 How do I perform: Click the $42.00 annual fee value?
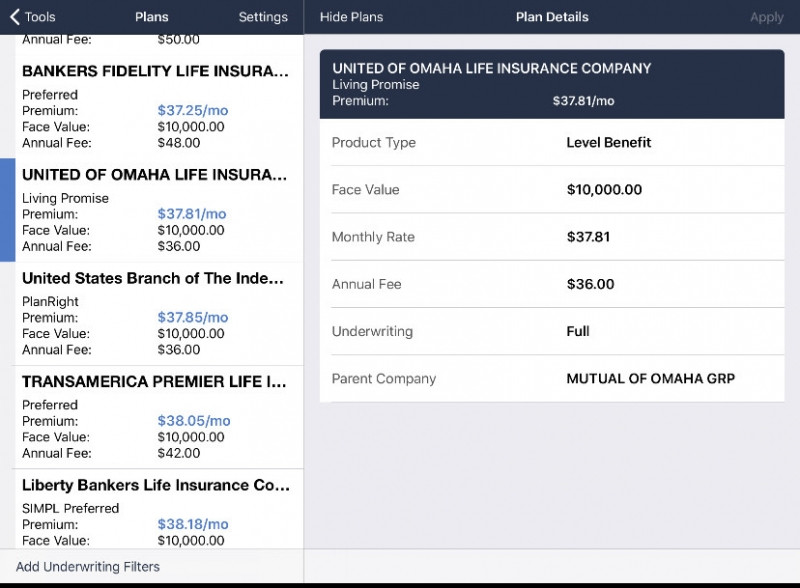(179, 453)
